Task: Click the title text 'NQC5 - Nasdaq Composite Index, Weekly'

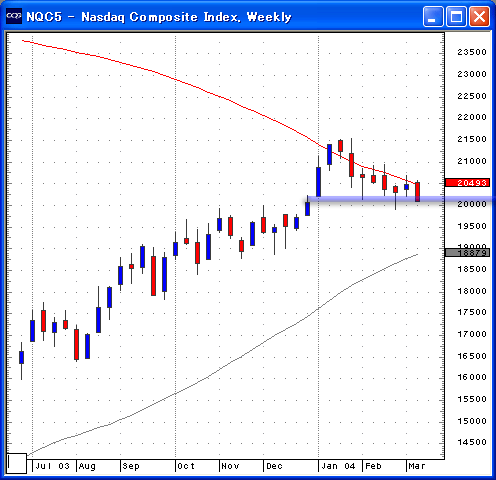Action: [159, 17]
